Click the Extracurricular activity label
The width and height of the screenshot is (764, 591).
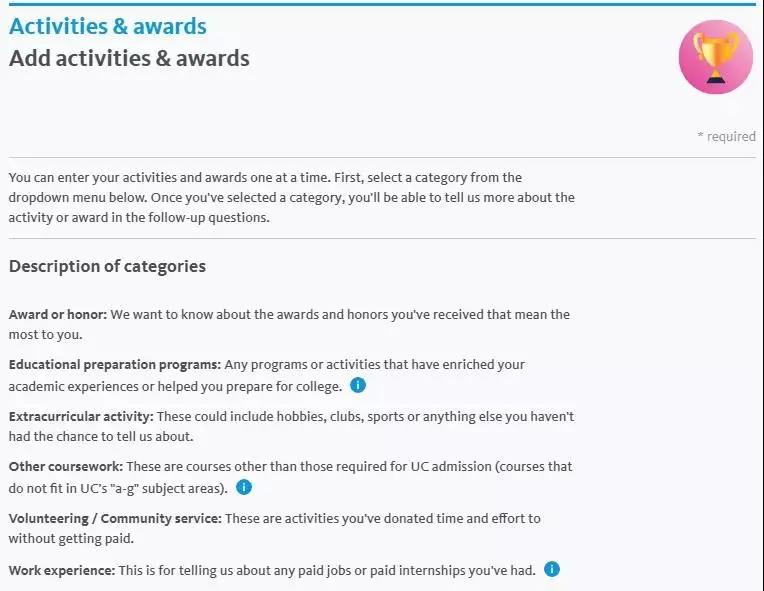[x=81, y=417]
